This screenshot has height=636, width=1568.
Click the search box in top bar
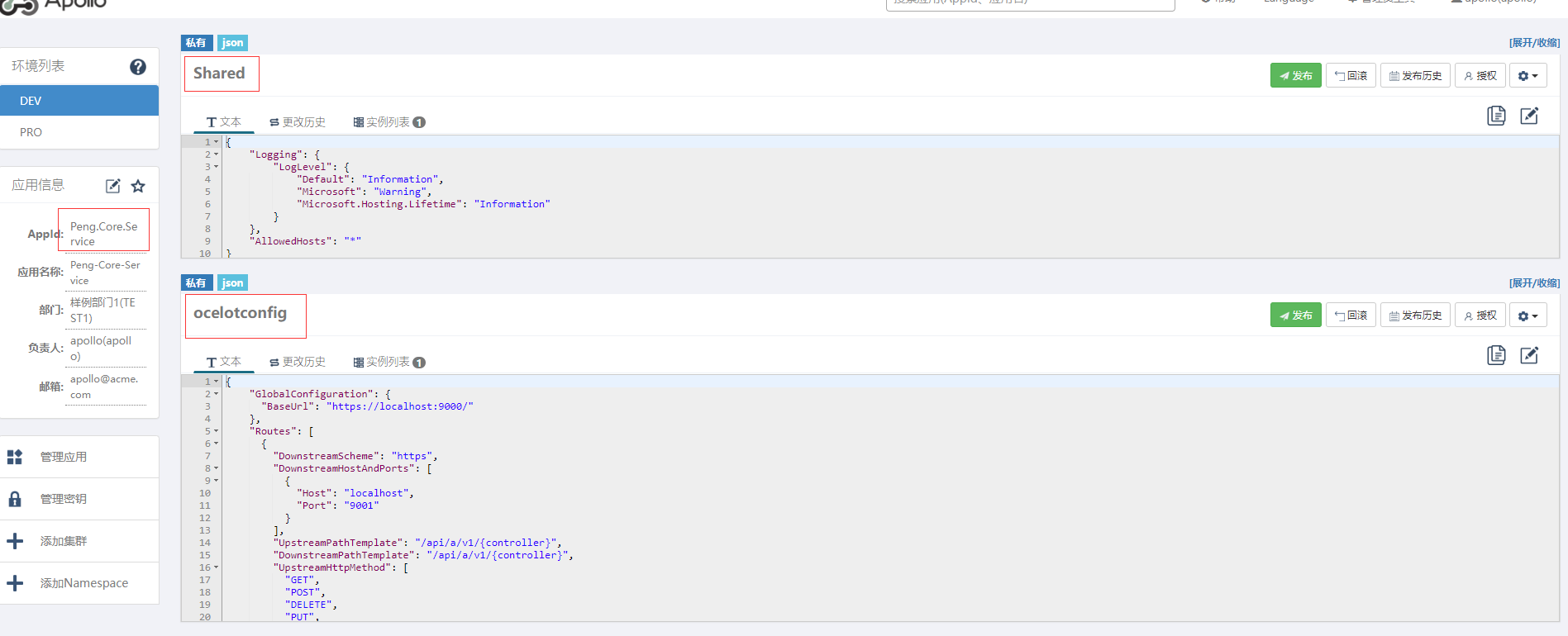[1030, 3]
